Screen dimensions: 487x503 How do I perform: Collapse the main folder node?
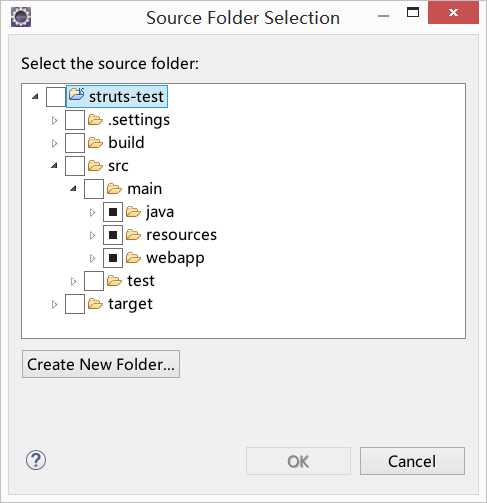click(x=73, y=189)
